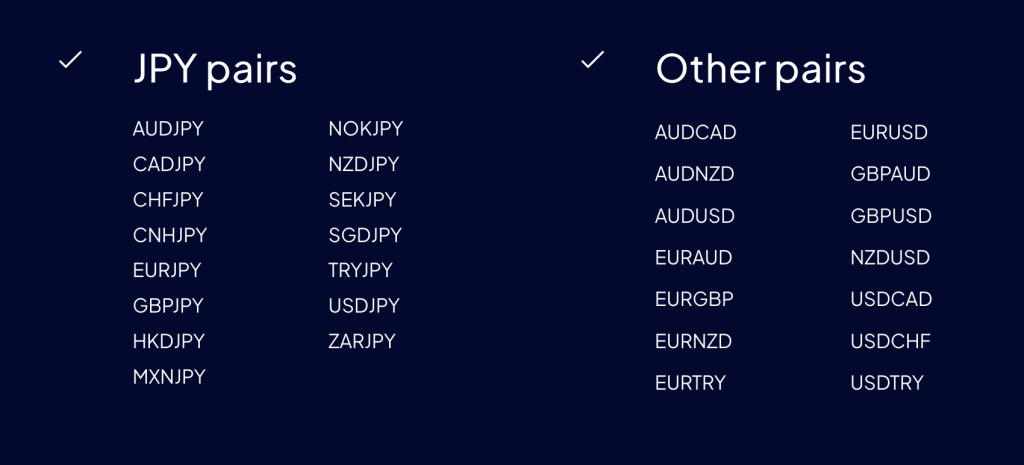The image size is (1024, 465).
Task: Open the ZARJPY pair
Action: (x=362, y=341)
